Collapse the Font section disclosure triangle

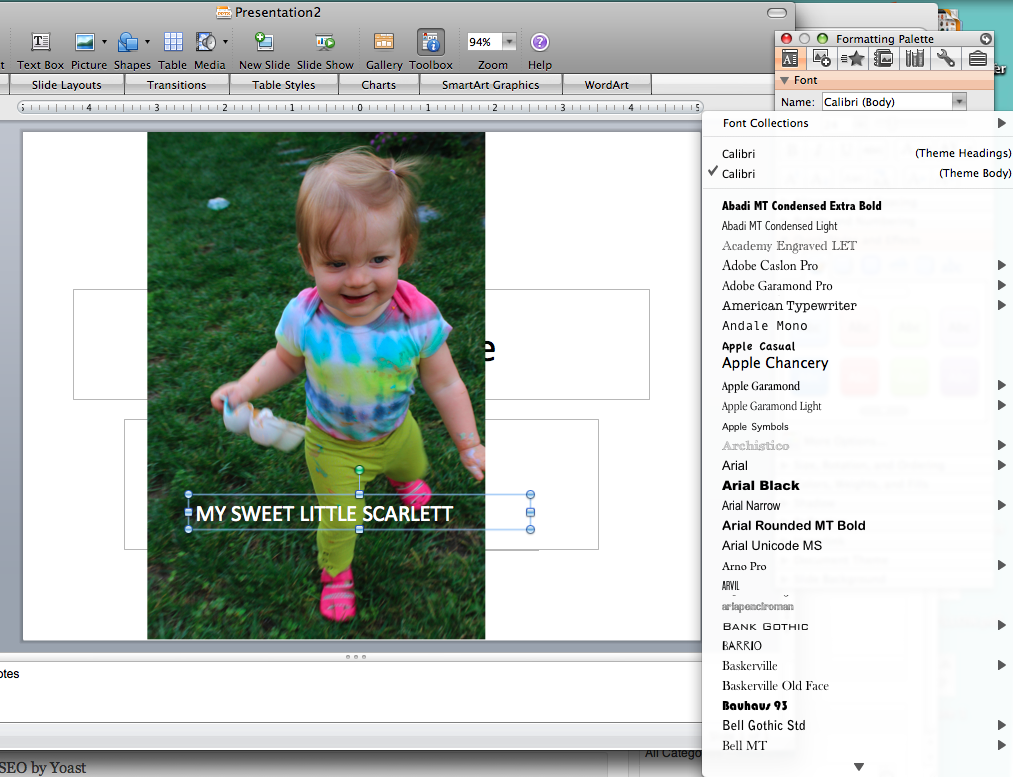786,80
